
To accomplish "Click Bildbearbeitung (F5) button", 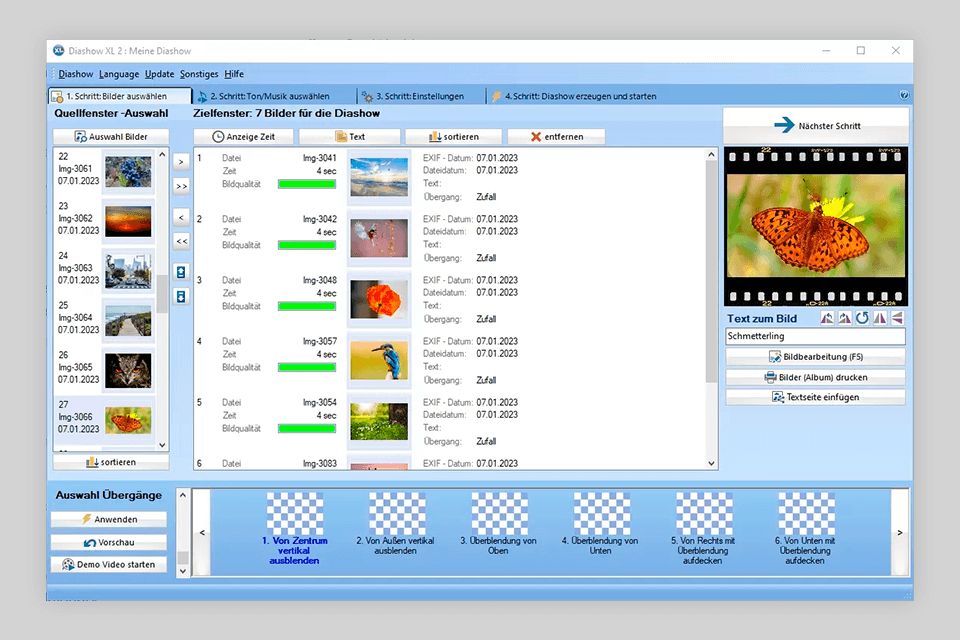I will [x=816, y=356].
